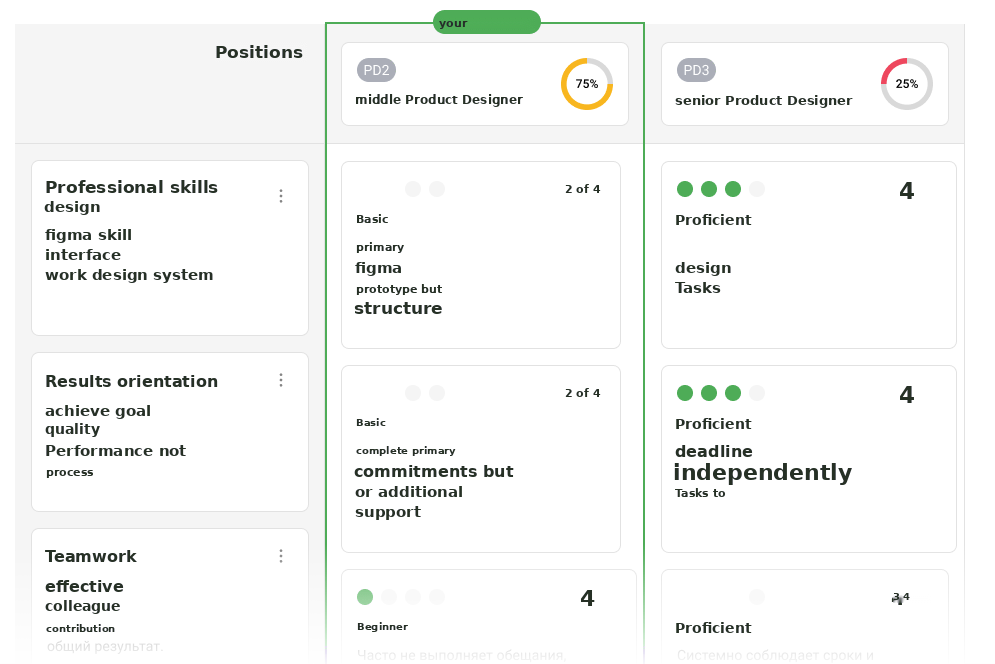Select PD2 Basic figma prototype level card
Viewport: 995px width, 664px height.
[x=481, y=255]
